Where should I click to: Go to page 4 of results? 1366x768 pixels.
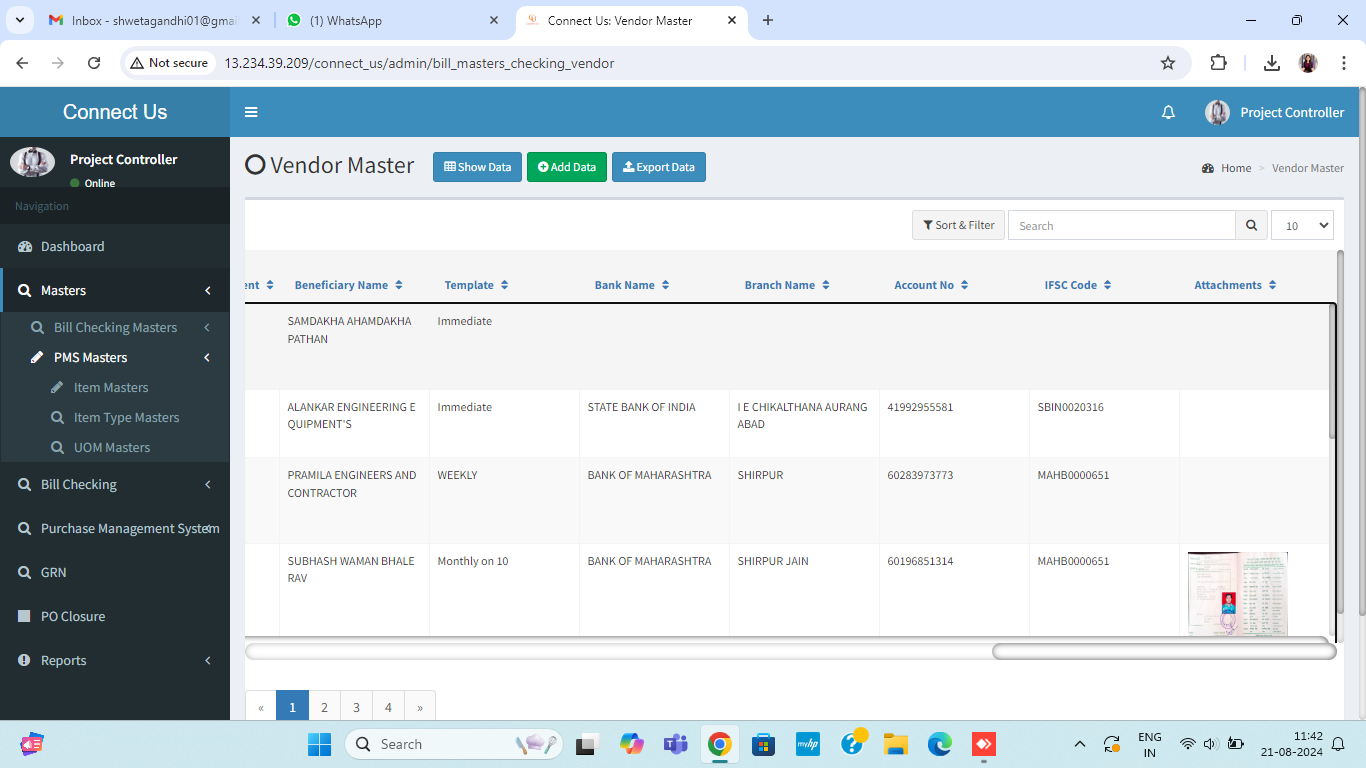pyautogui.click(x=388, y=707)
